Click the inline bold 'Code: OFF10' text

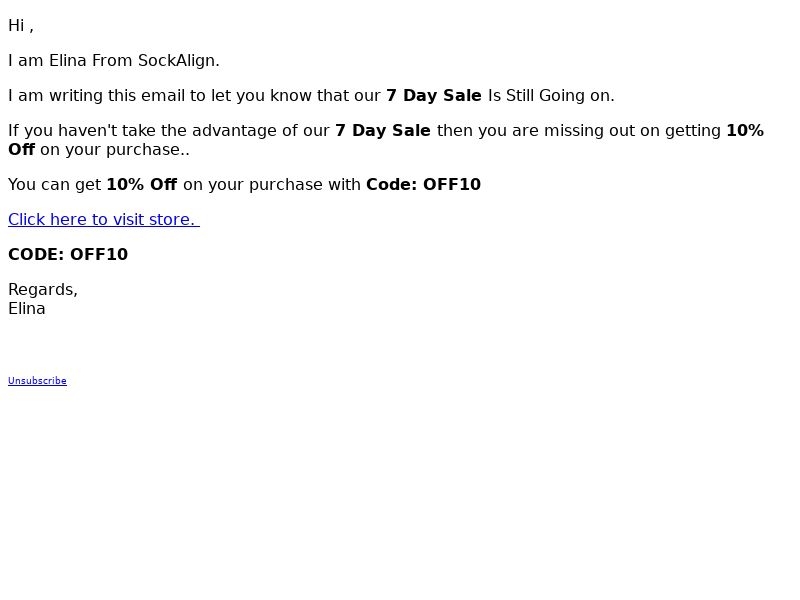(423, 184)
